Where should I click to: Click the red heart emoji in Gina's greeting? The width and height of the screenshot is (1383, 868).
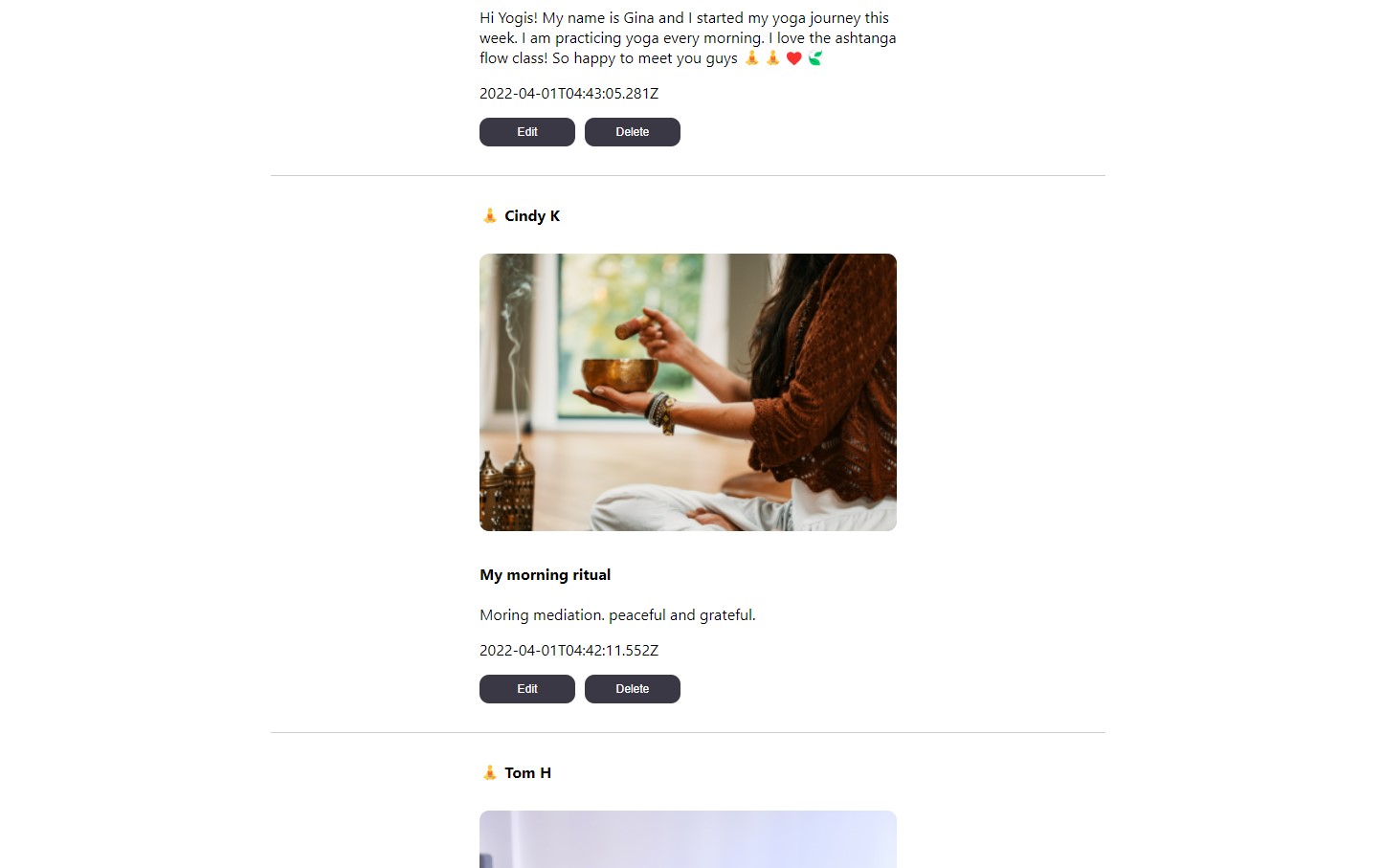click(793, 57)
